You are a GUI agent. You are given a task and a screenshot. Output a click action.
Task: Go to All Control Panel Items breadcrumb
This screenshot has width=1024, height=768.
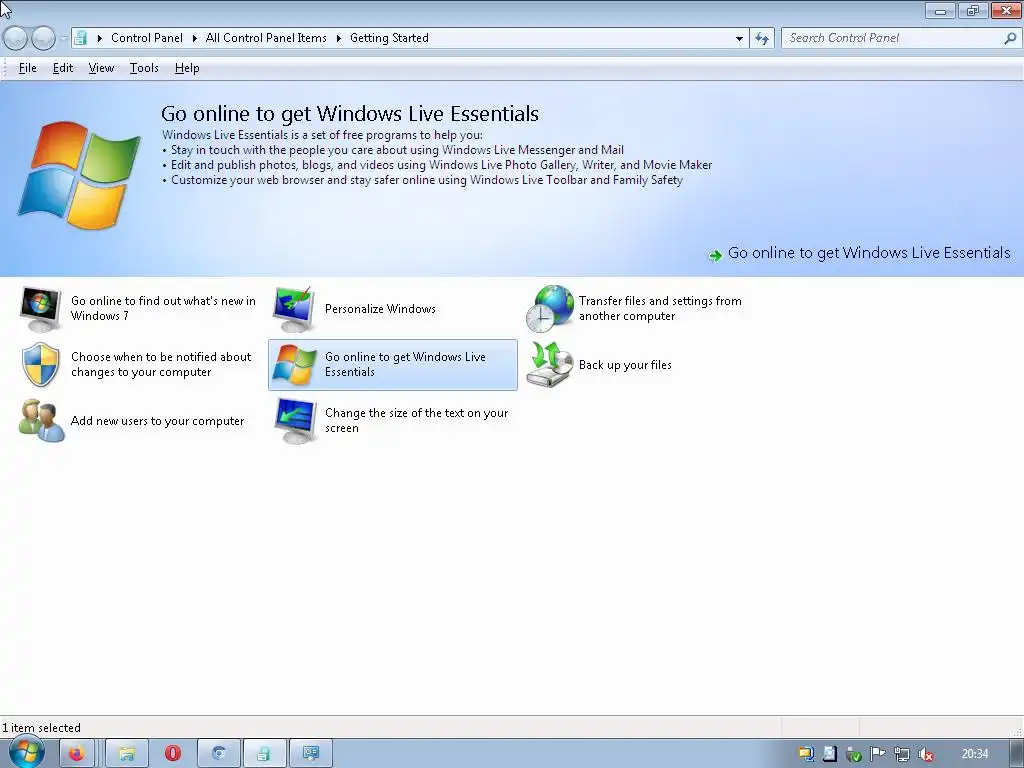point(266,38)
